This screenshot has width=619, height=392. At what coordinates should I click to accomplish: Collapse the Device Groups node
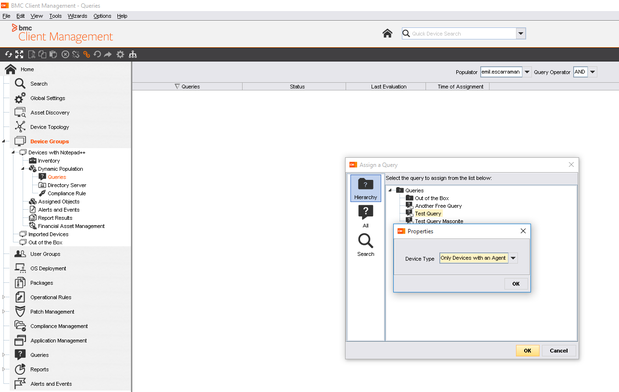(4, 141)
